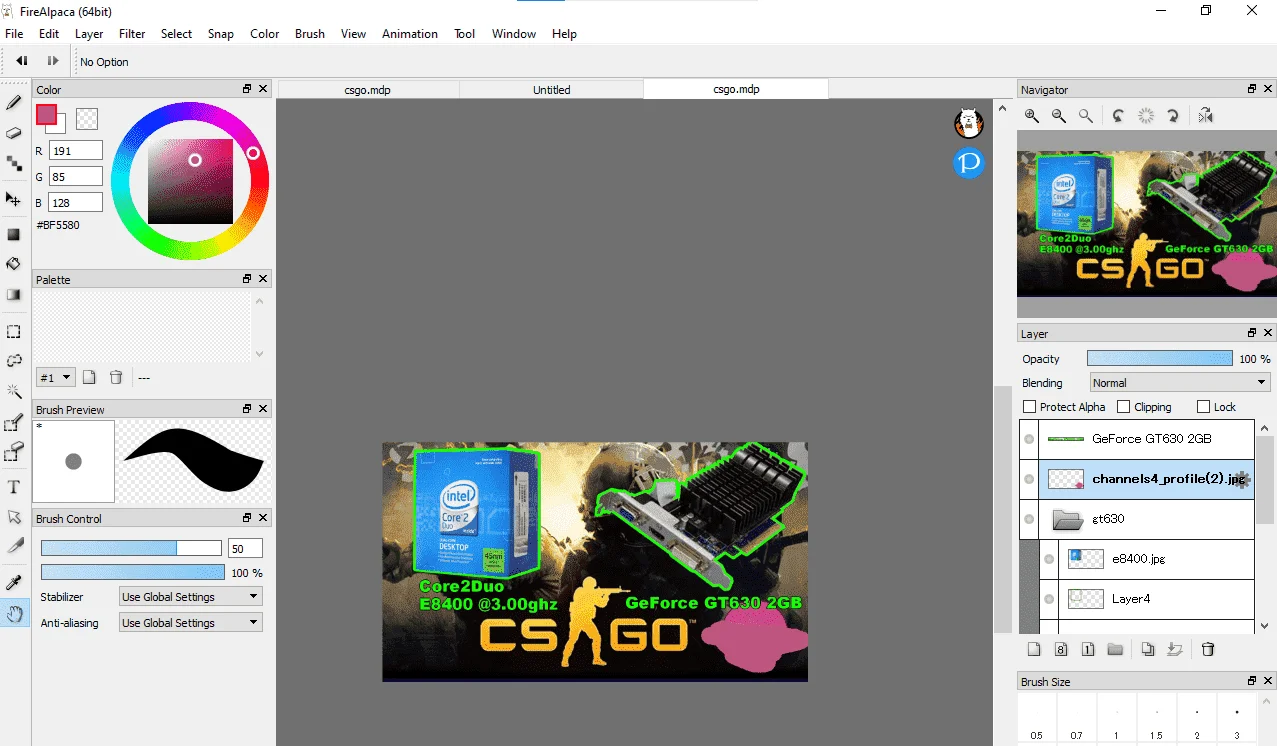Select the Text tool
1277x746 pixels.
14,487
